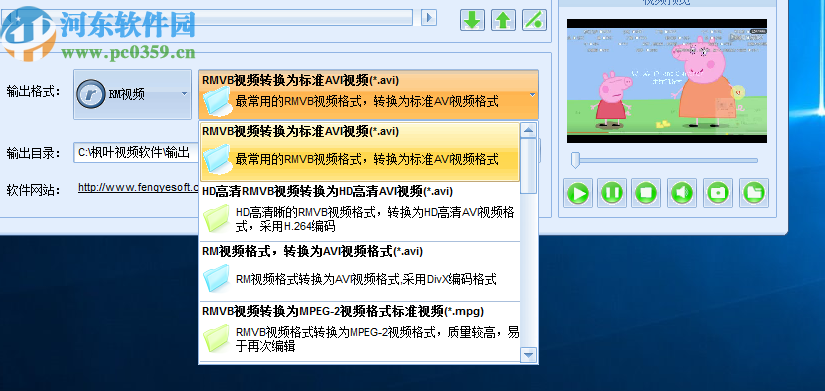
Task: Take a snapshot with the camera button
Action: coord(718,193)
